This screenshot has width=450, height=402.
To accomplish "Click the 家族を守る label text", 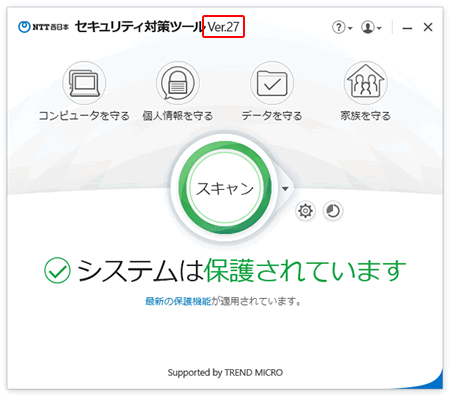I will pos(365,116).
